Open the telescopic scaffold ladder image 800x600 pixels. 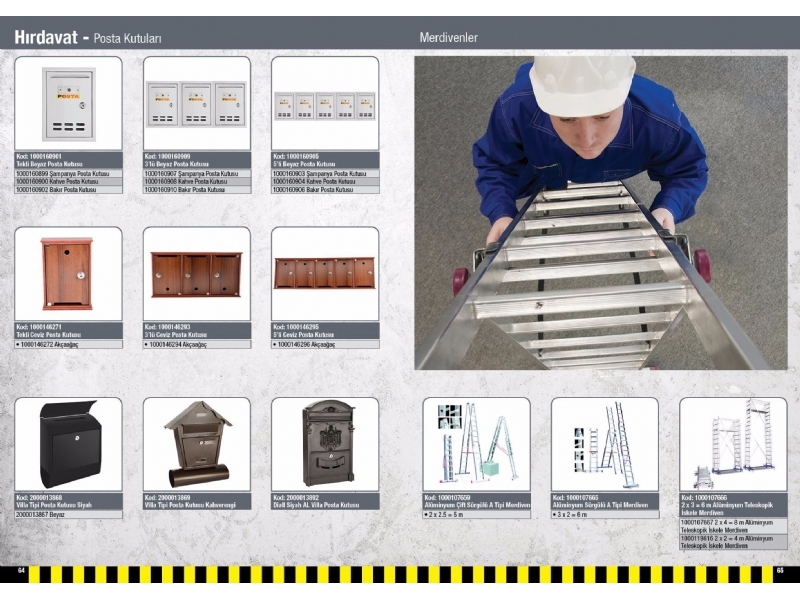click(733, 445)
